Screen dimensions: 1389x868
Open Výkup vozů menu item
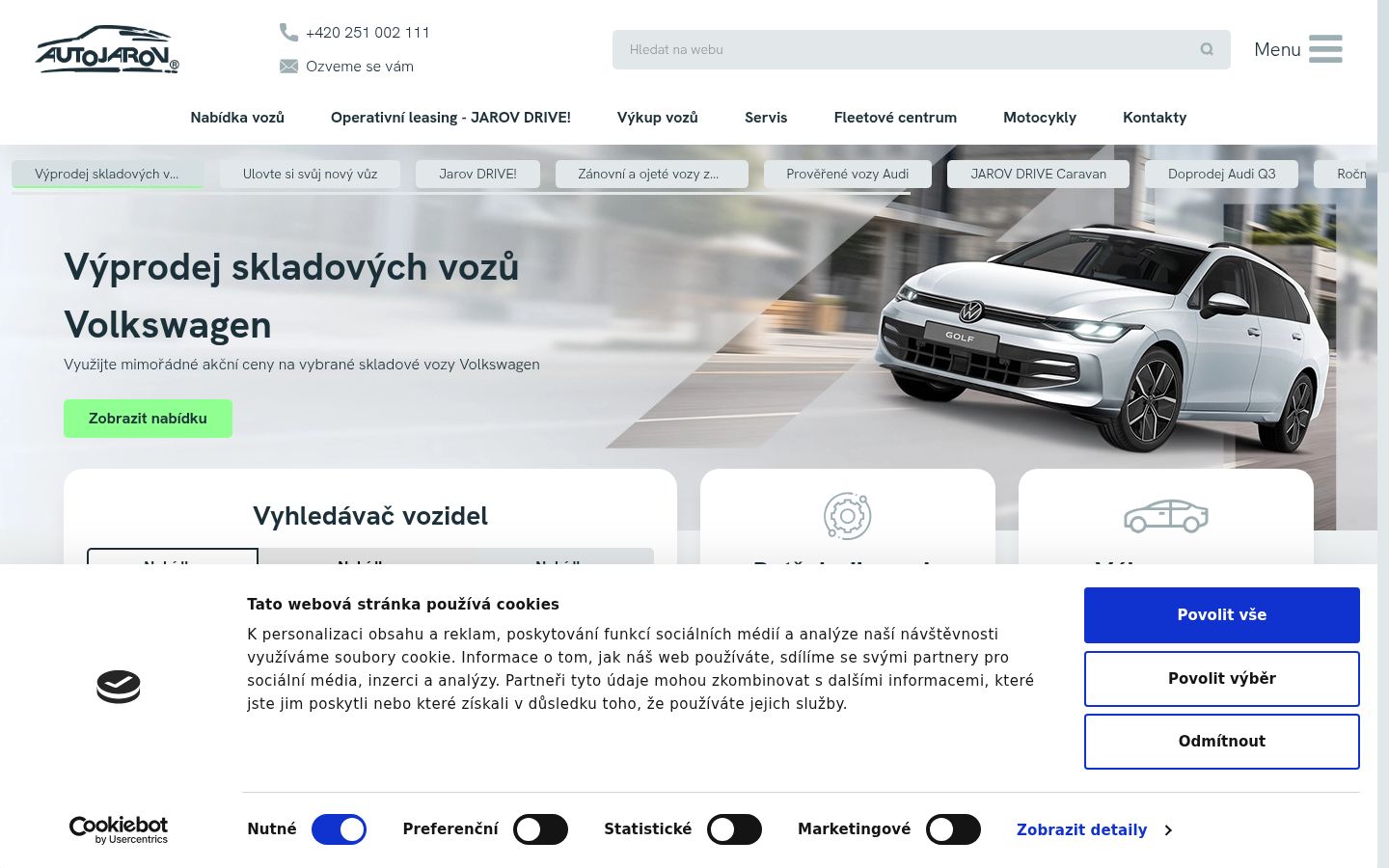click(x=658, y=118)
